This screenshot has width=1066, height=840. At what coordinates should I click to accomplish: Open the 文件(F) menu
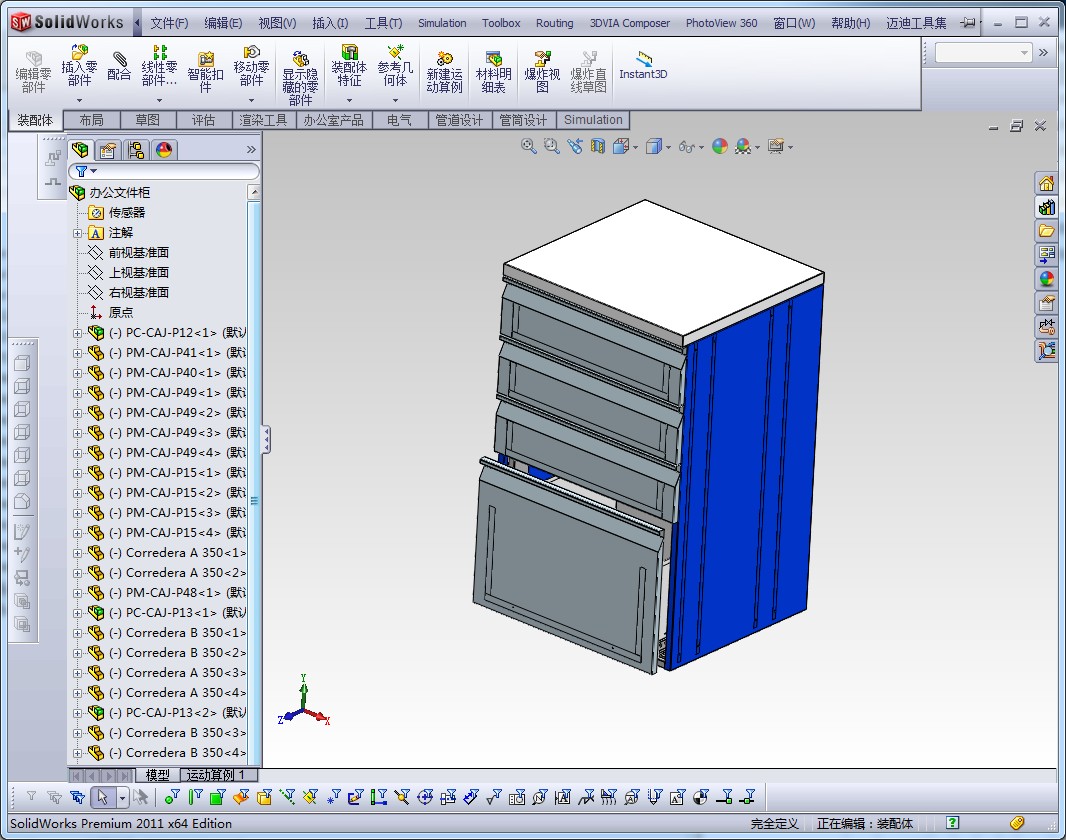(x=169, y=23)
